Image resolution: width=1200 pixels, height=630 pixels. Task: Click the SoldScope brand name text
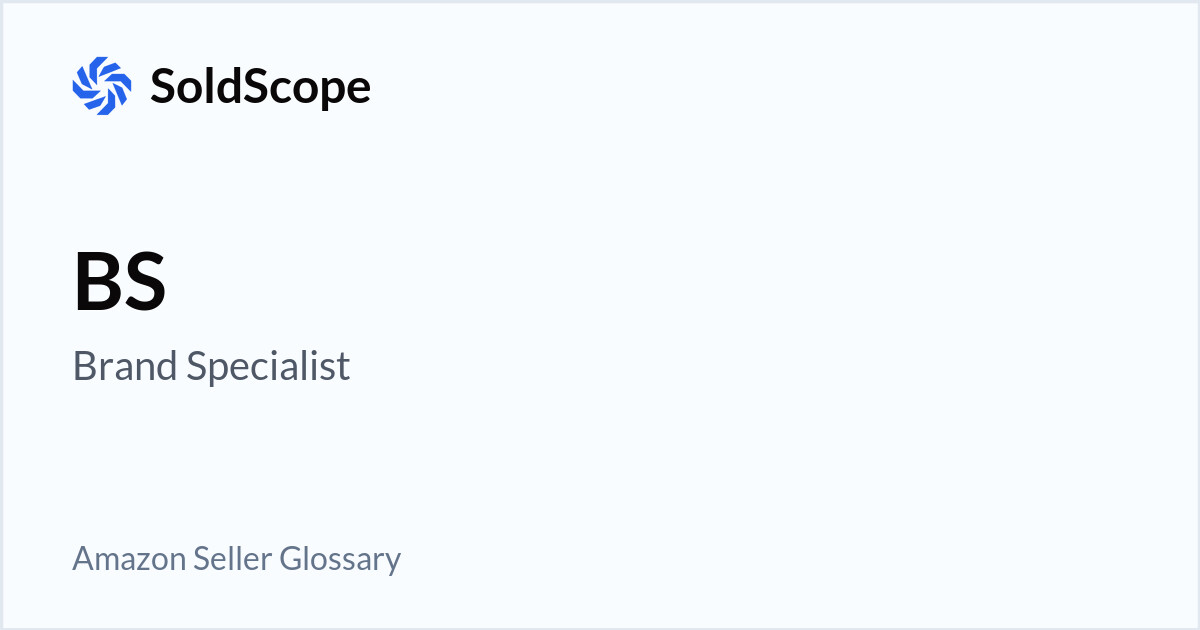260,86
